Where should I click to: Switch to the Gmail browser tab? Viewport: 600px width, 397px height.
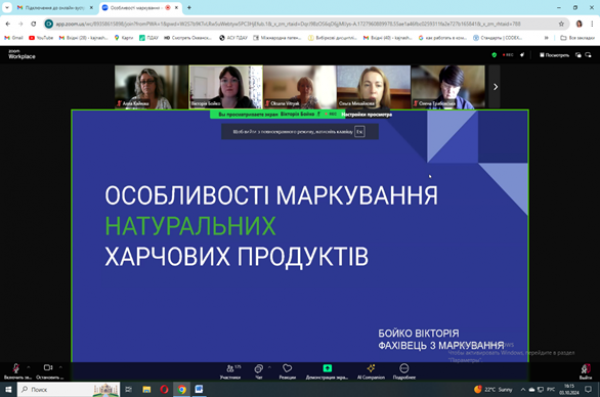(x=55, y=8)
